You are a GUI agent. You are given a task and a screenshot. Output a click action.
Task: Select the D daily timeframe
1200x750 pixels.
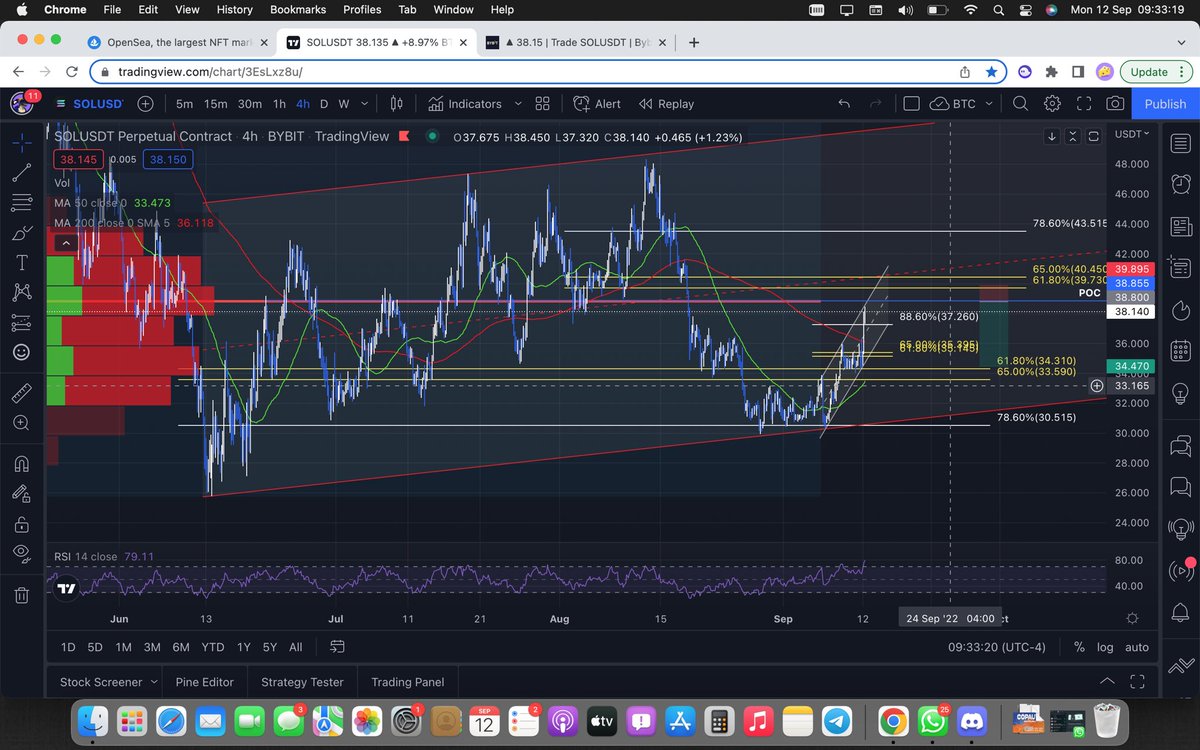(323, 104)
